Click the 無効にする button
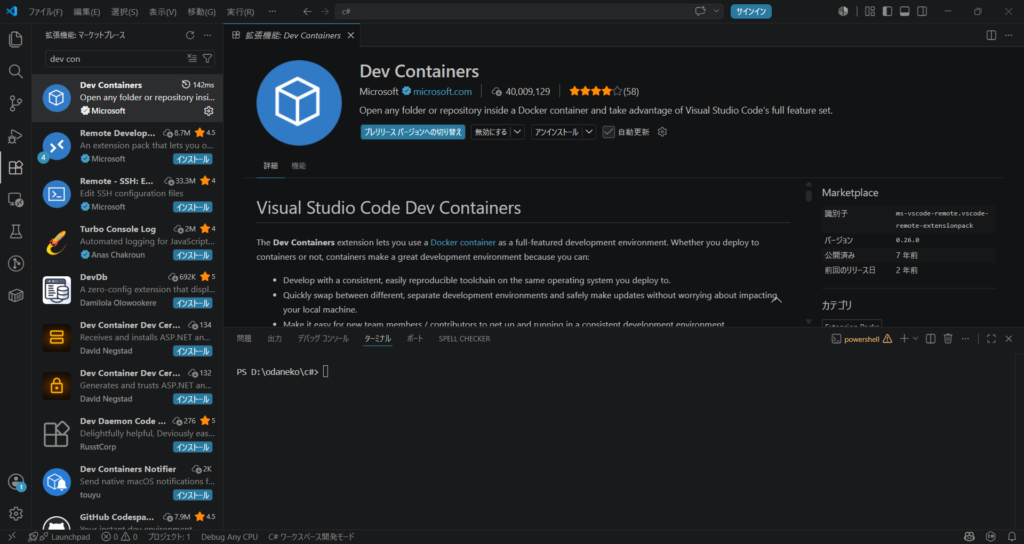 pos(491,132)
